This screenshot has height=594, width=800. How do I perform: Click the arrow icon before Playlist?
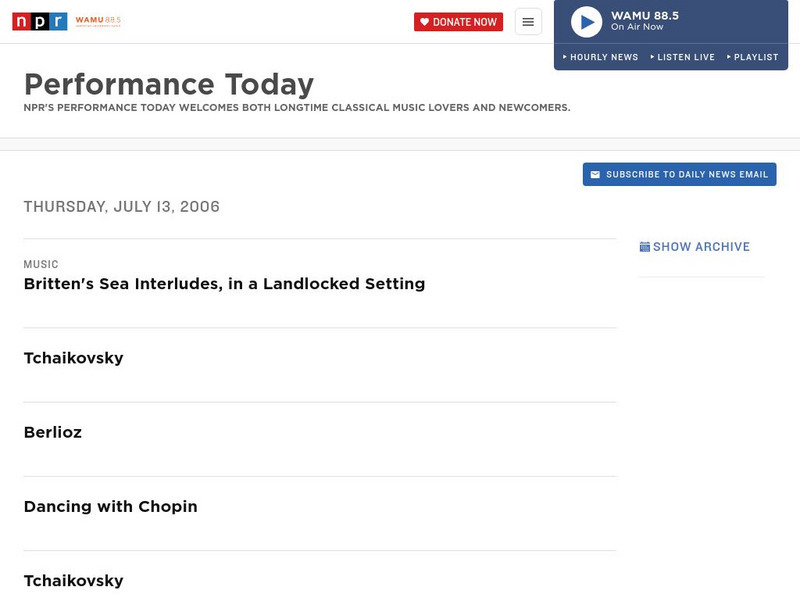point(728,57)
